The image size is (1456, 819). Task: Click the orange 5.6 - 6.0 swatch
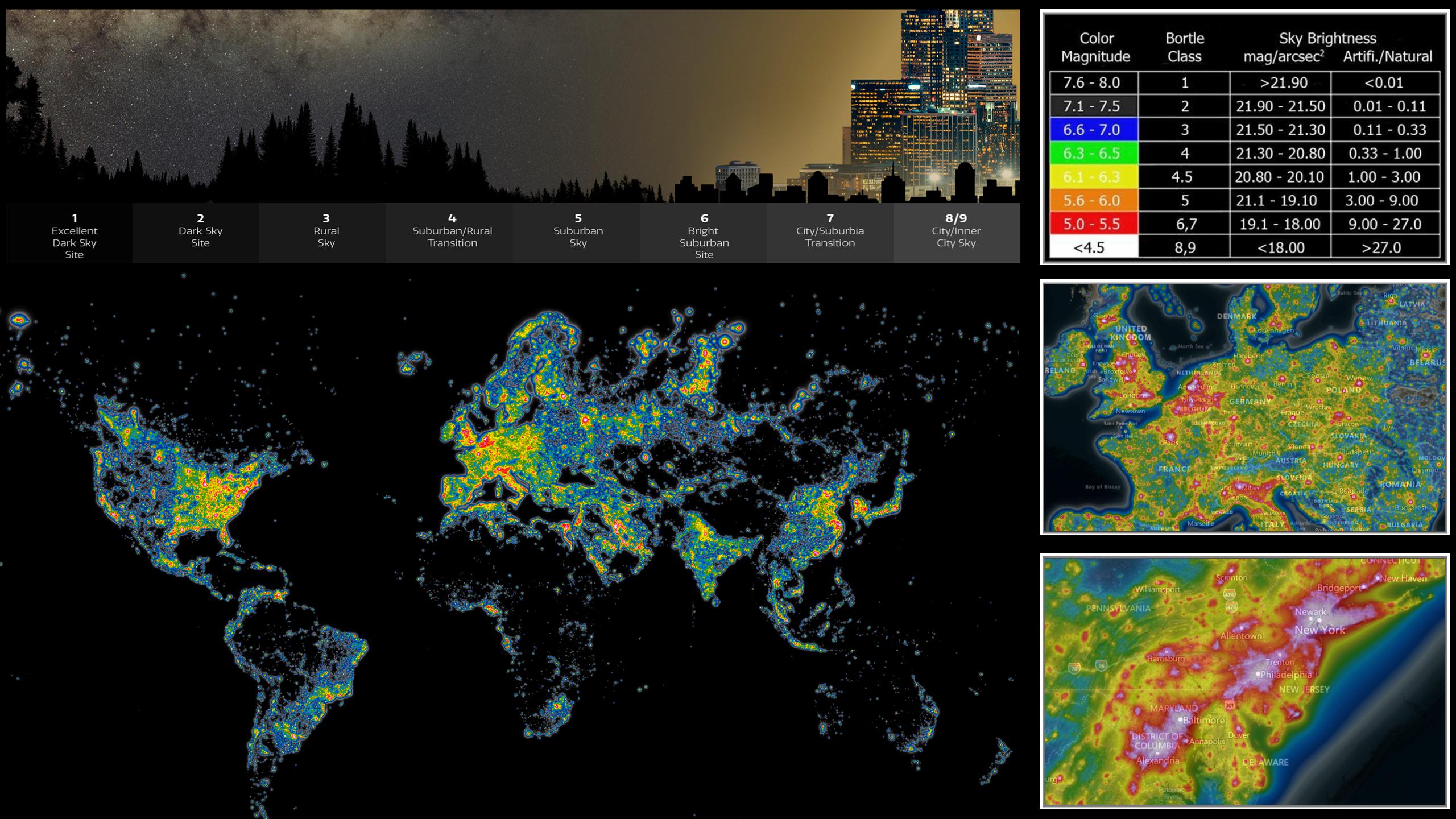1093,200
